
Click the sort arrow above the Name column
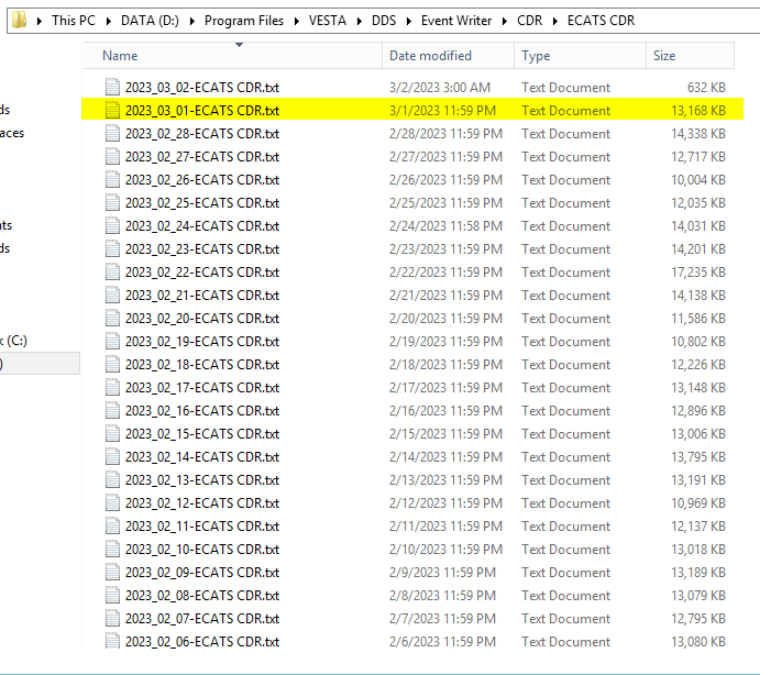[x=239, y=45]
